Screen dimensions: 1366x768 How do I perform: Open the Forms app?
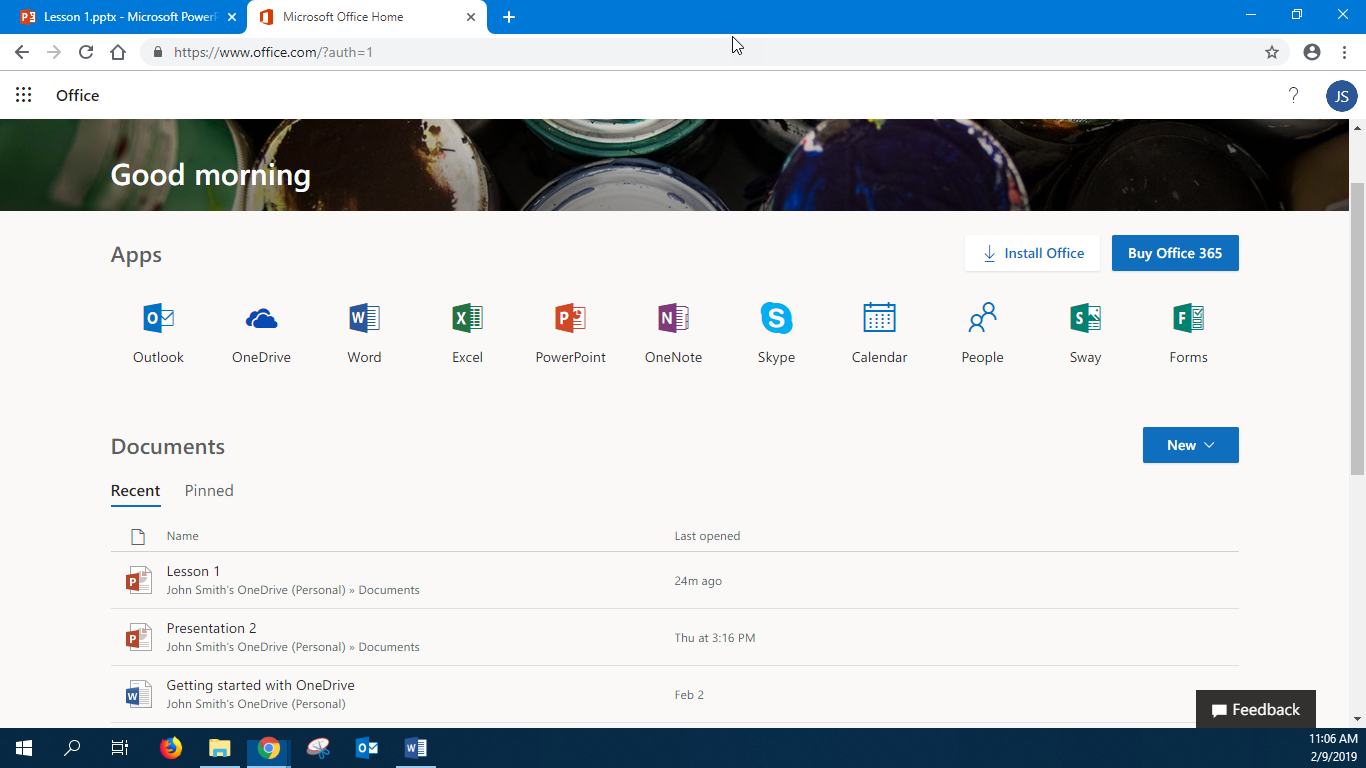coord(1188,334)
